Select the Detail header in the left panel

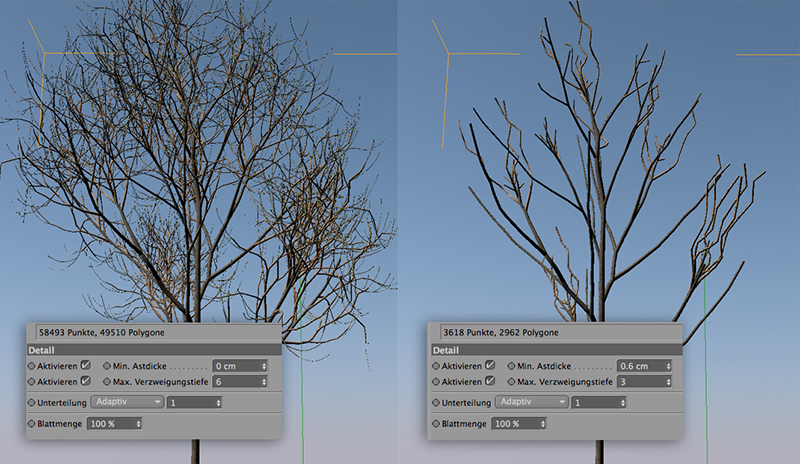click(x=154, y=350)
